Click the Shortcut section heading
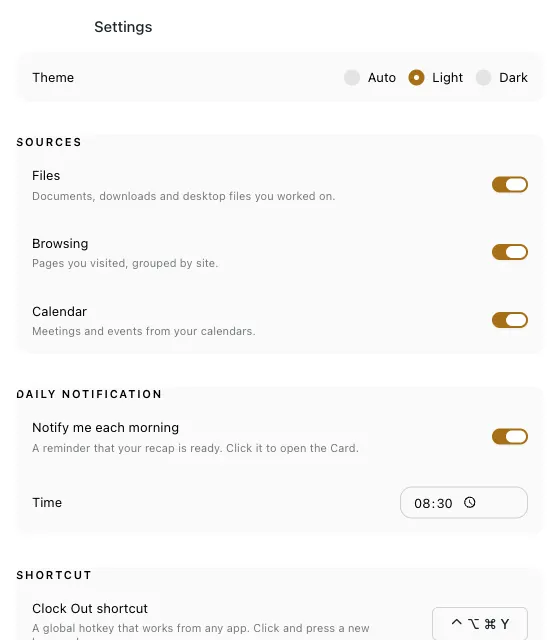This screenshot has width=560, height=640. [54, 575]
